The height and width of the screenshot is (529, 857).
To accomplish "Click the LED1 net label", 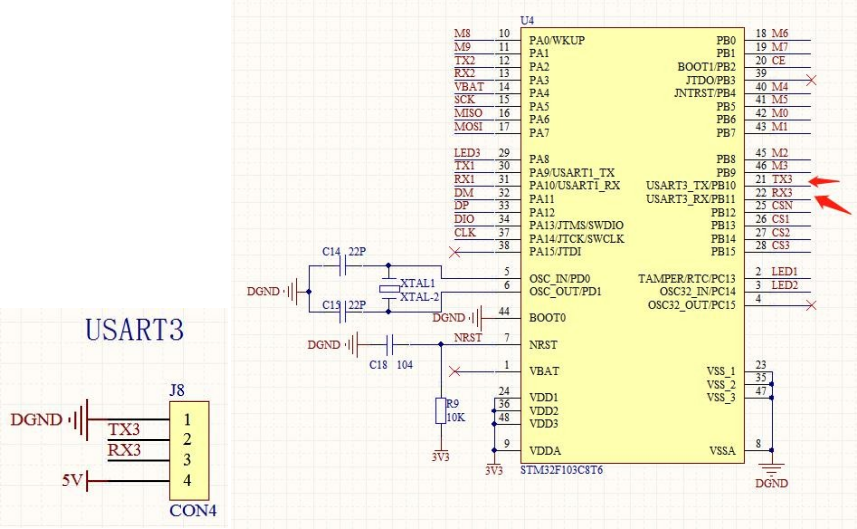I will click(785, 272).
